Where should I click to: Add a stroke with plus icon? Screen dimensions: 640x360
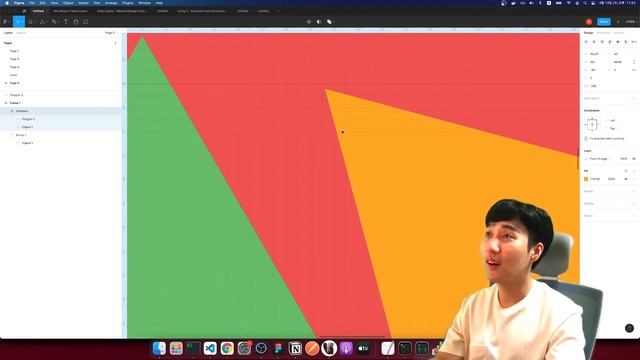tap(634, 191)
